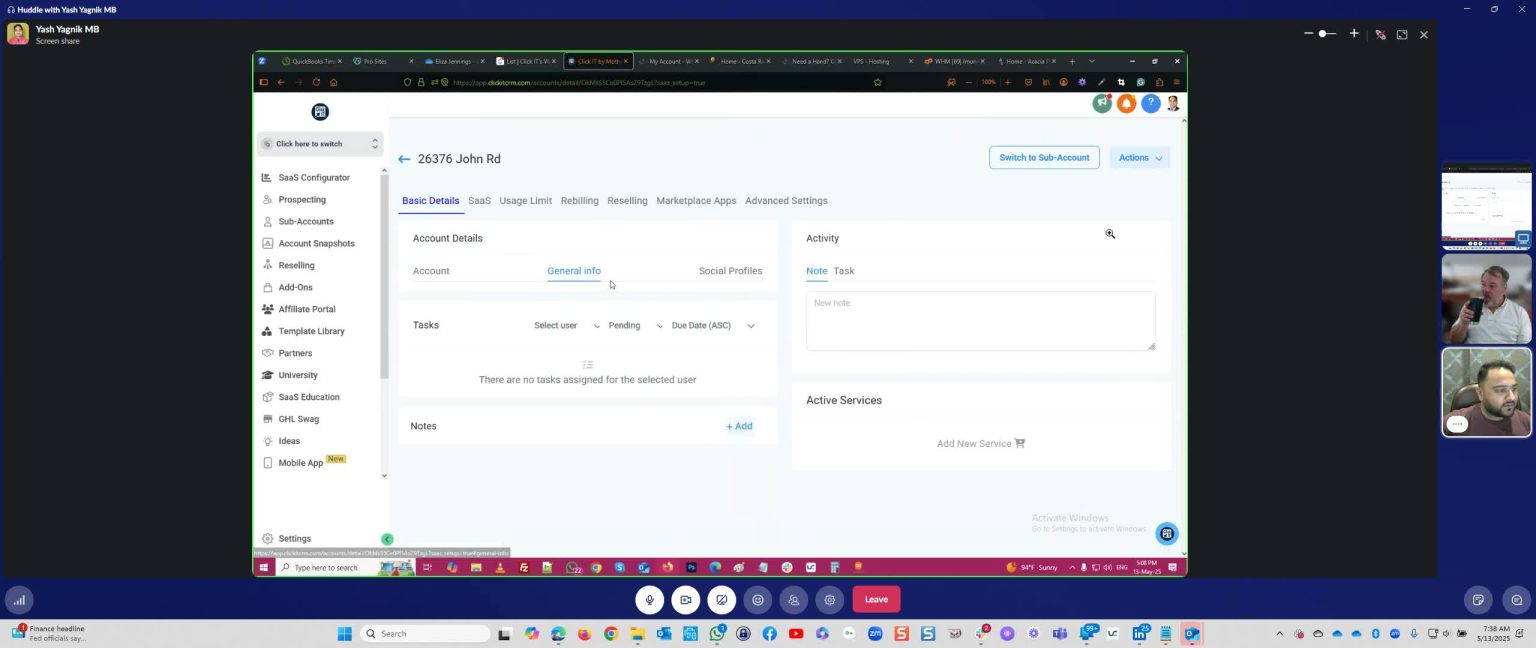Select Account under Account Details
Image resolution: width=1536 pixels, height=648 pixels.
(431, 271)
